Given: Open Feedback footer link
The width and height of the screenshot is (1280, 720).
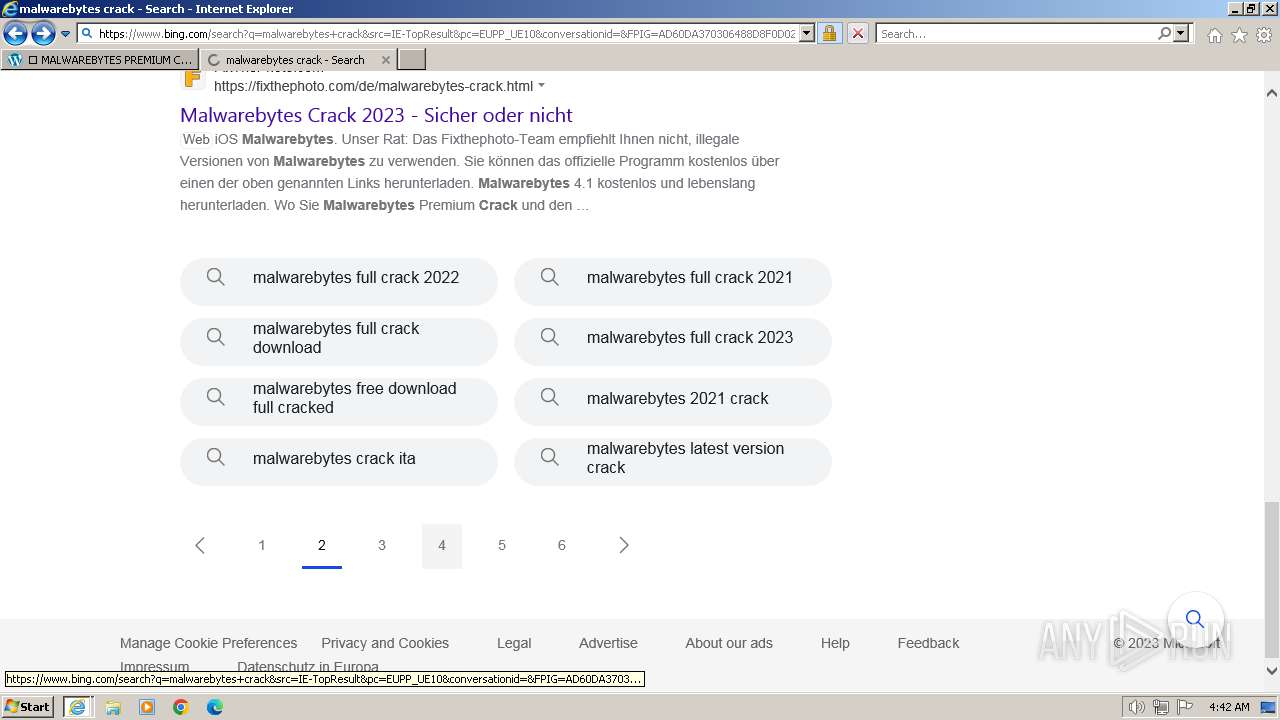Looking at the screenshot, I should (928, 643).
